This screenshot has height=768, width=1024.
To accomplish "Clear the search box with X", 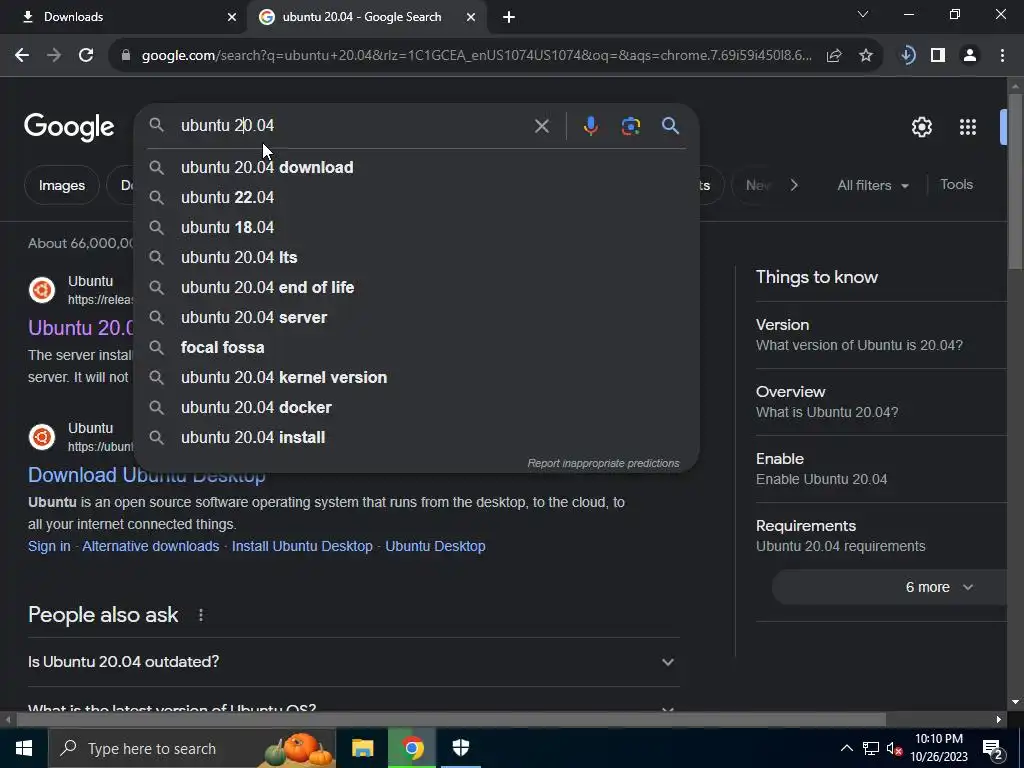I will pos(541,126).
